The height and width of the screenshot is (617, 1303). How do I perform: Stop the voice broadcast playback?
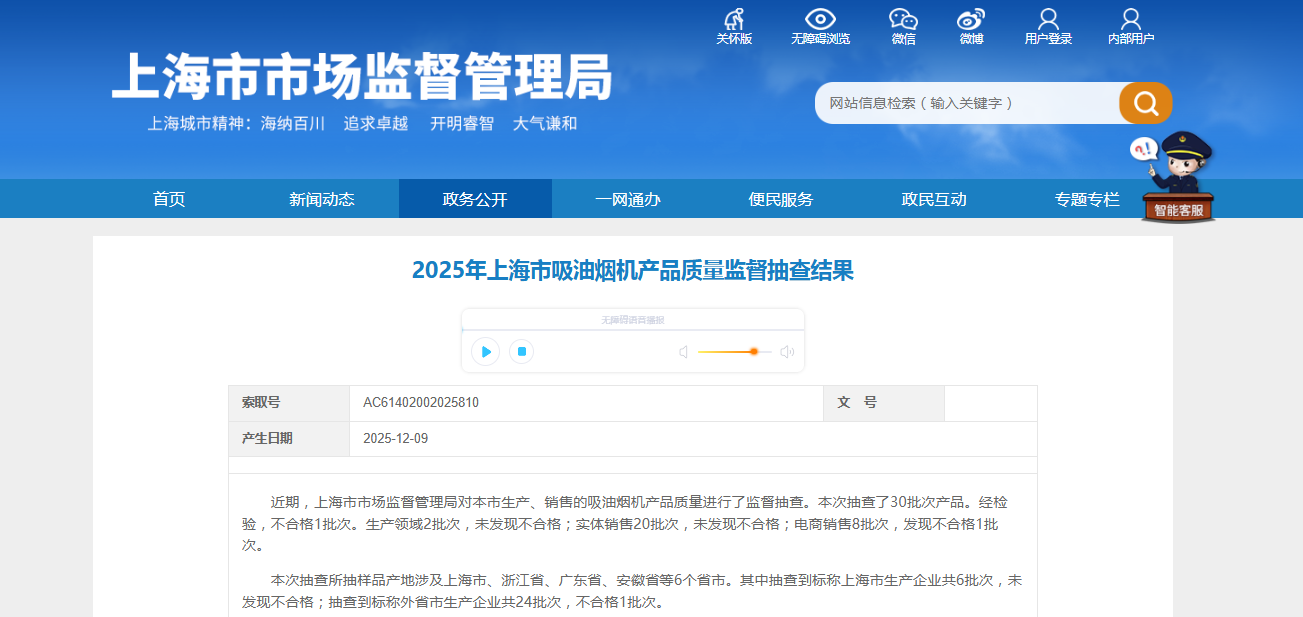(x=521, y=352)
